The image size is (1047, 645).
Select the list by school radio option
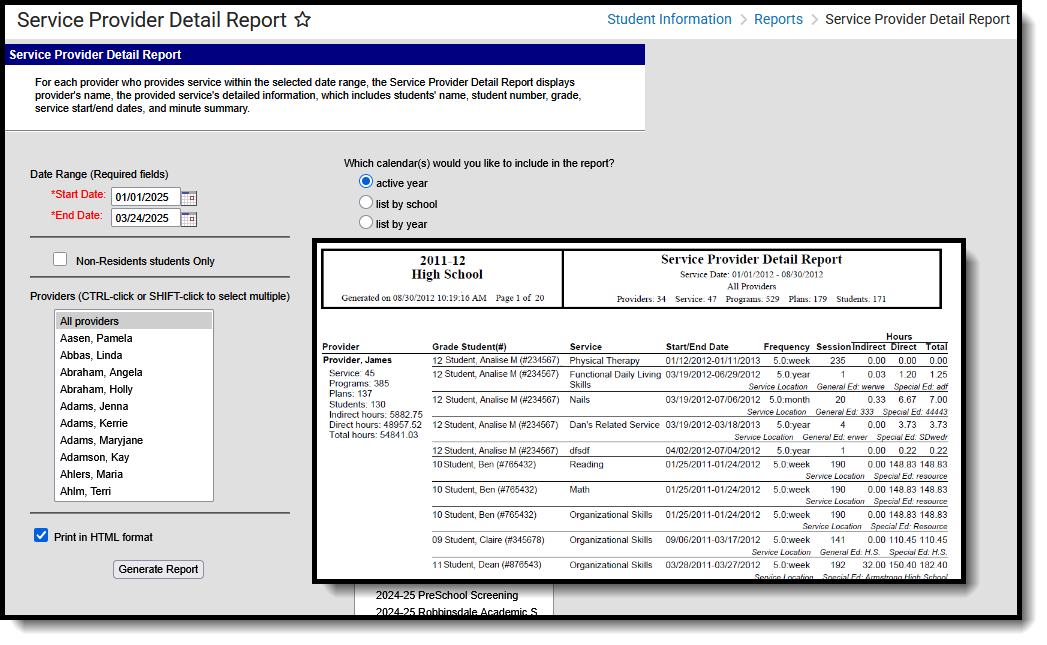pyautogui.click(x=366, y=202)
